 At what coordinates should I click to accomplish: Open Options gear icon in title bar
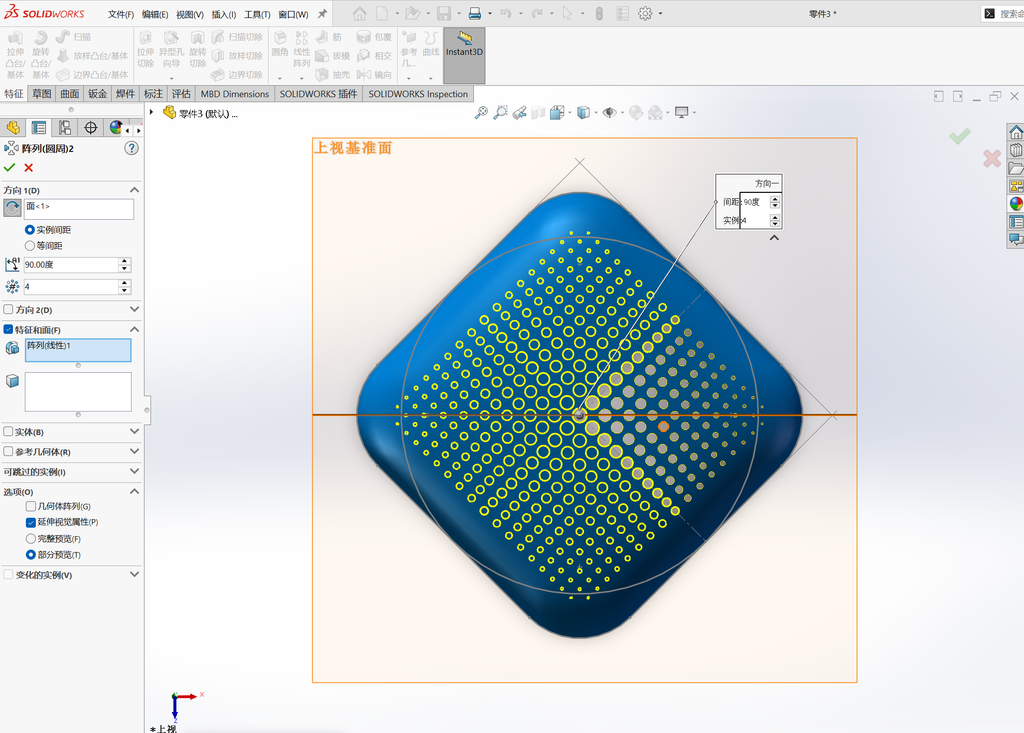645,13
